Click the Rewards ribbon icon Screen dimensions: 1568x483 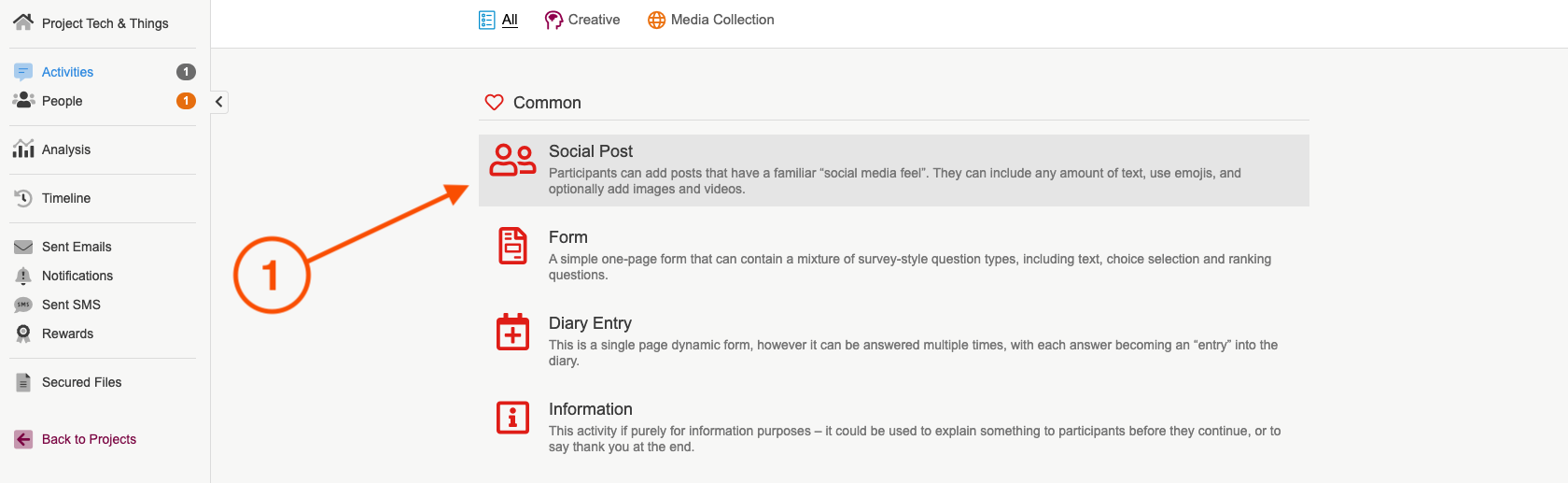click(x=23, y=334)
